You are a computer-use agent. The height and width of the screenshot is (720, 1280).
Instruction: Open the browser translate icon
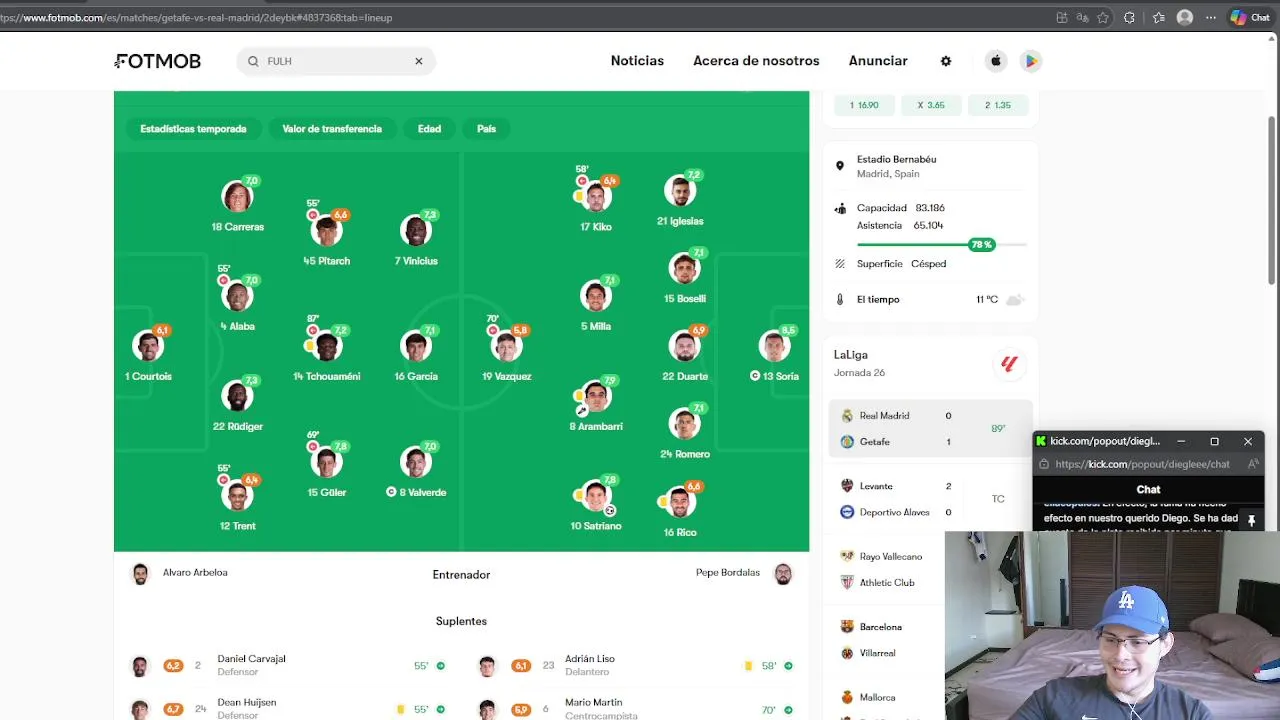1082,17
